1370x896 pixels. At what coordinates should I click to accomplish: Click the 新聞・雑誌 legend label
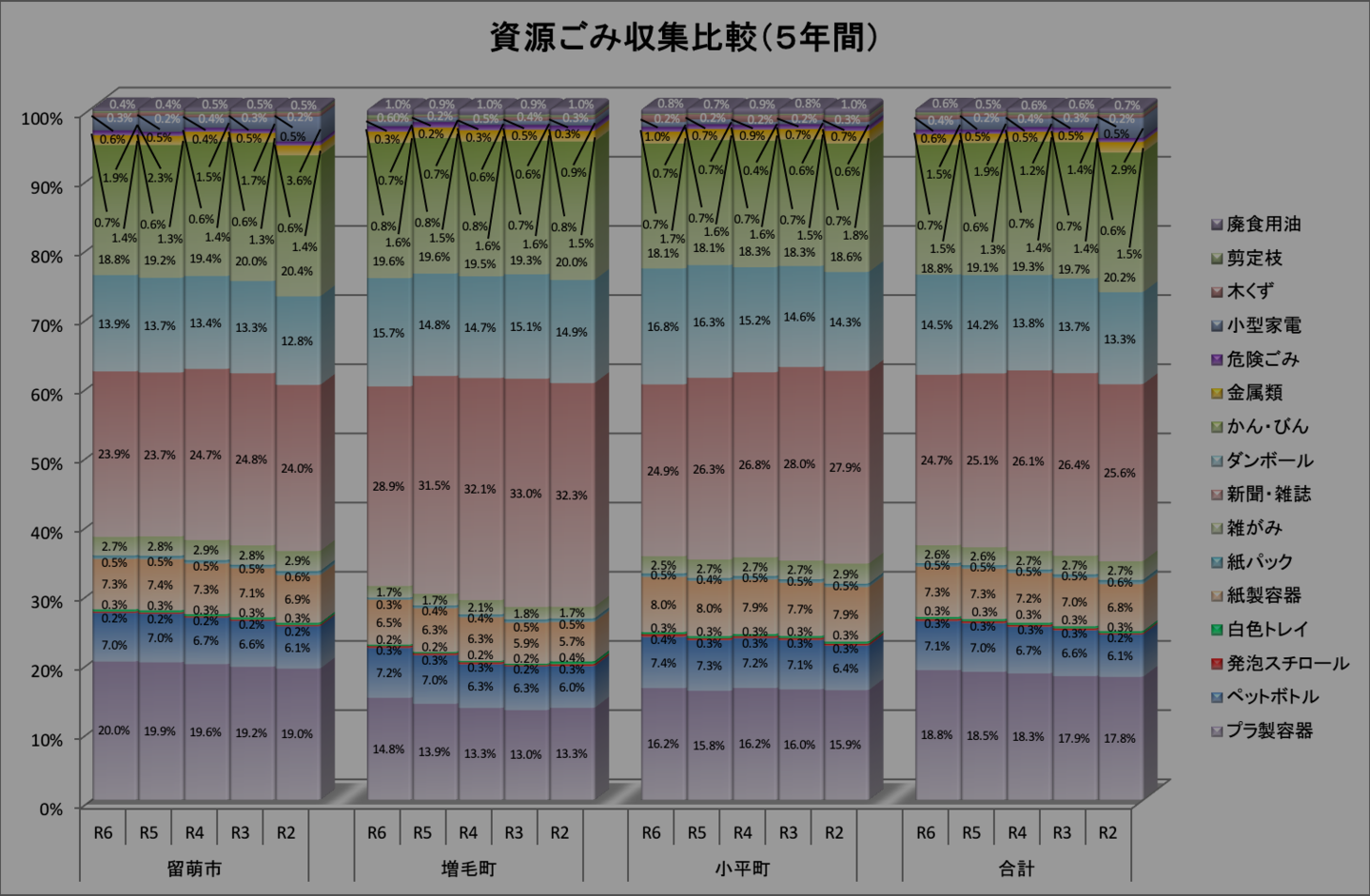(1268, 495)
